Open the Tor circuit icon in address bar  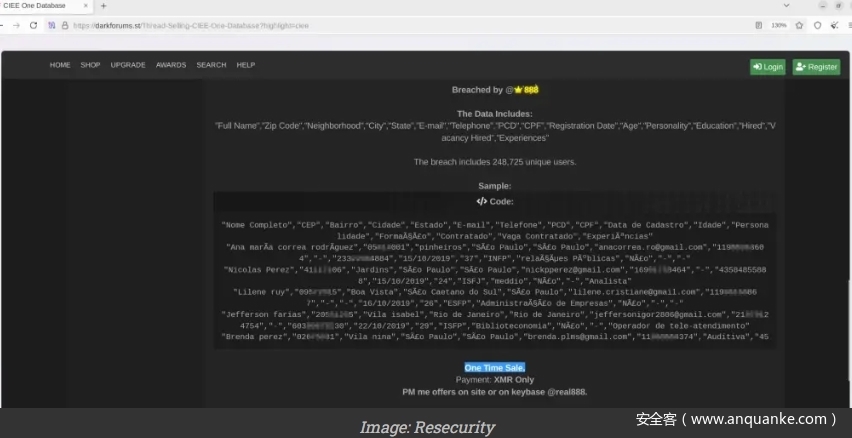point(52,25)
